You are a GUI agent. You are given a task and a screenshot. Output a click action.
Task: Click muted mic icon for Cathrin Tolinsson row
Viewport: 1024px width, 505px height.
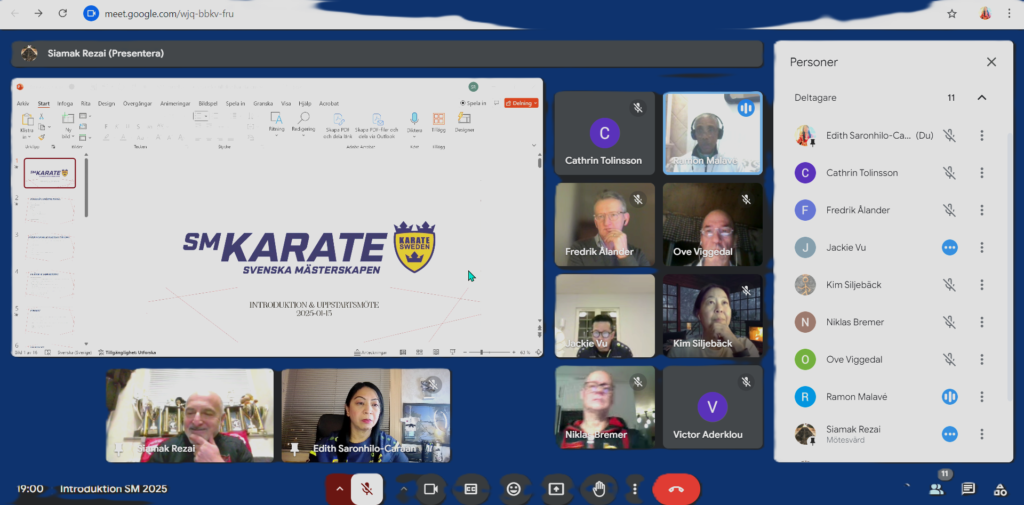tap(950, 173)
